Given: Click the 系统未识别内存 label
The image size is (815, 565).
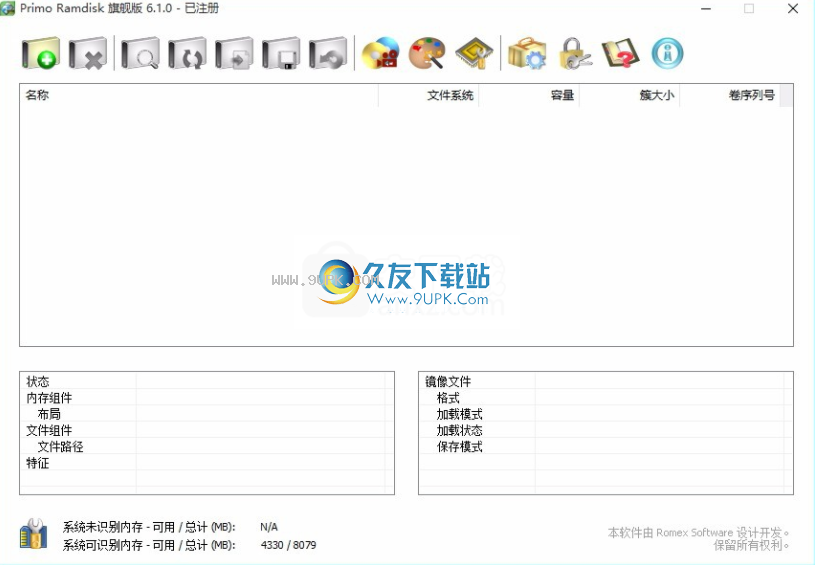Looking at the screenshot, I should click(x=149, y=527).
